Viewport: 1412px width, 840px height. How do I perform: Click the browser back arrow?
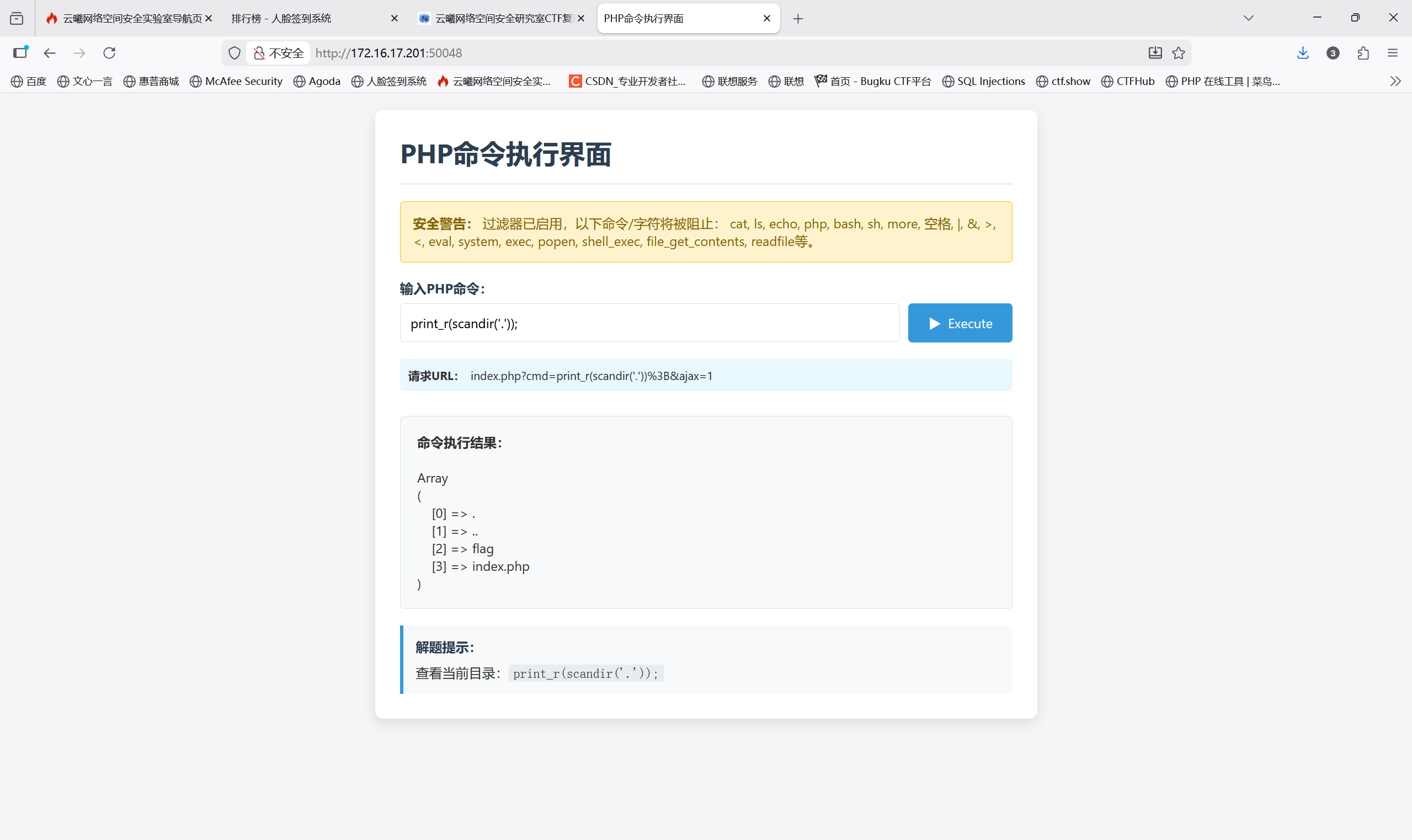tap(50, 53)
